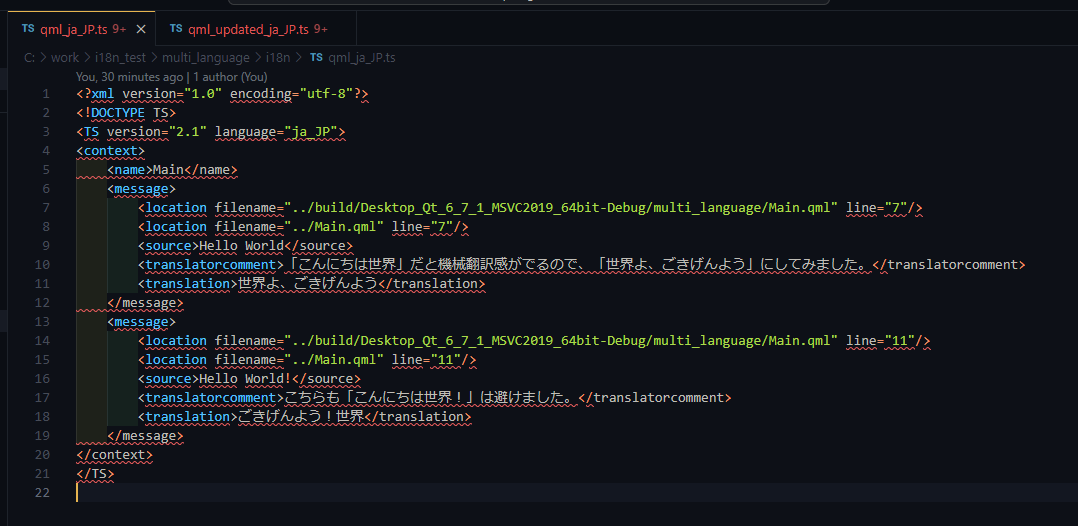
Task: Click the qml_ja_JP.ts breadcrumb file name
Action: click(361, 57)
